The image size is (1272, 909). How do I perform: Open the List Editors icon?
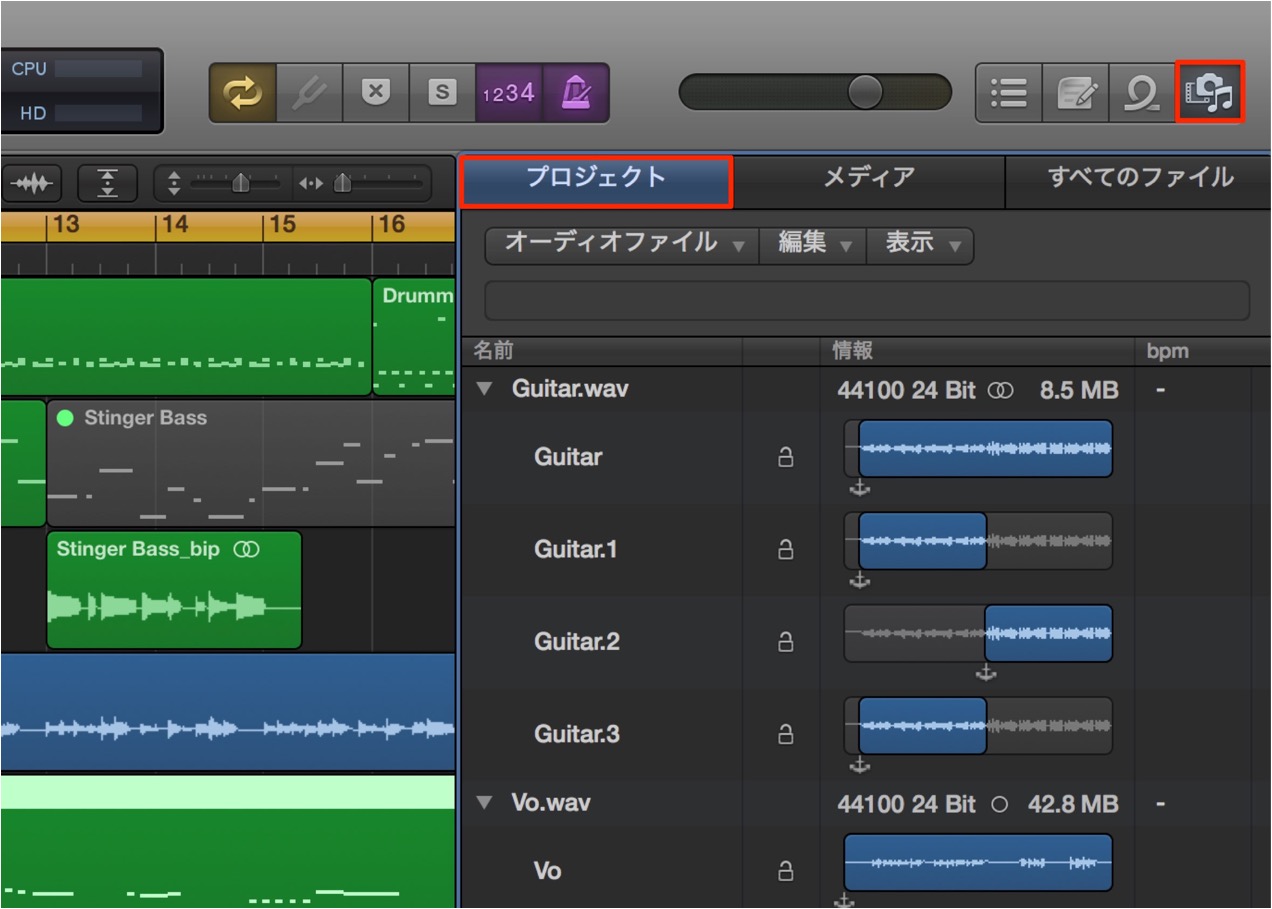pyautogui.click(x=1009, y=93)
